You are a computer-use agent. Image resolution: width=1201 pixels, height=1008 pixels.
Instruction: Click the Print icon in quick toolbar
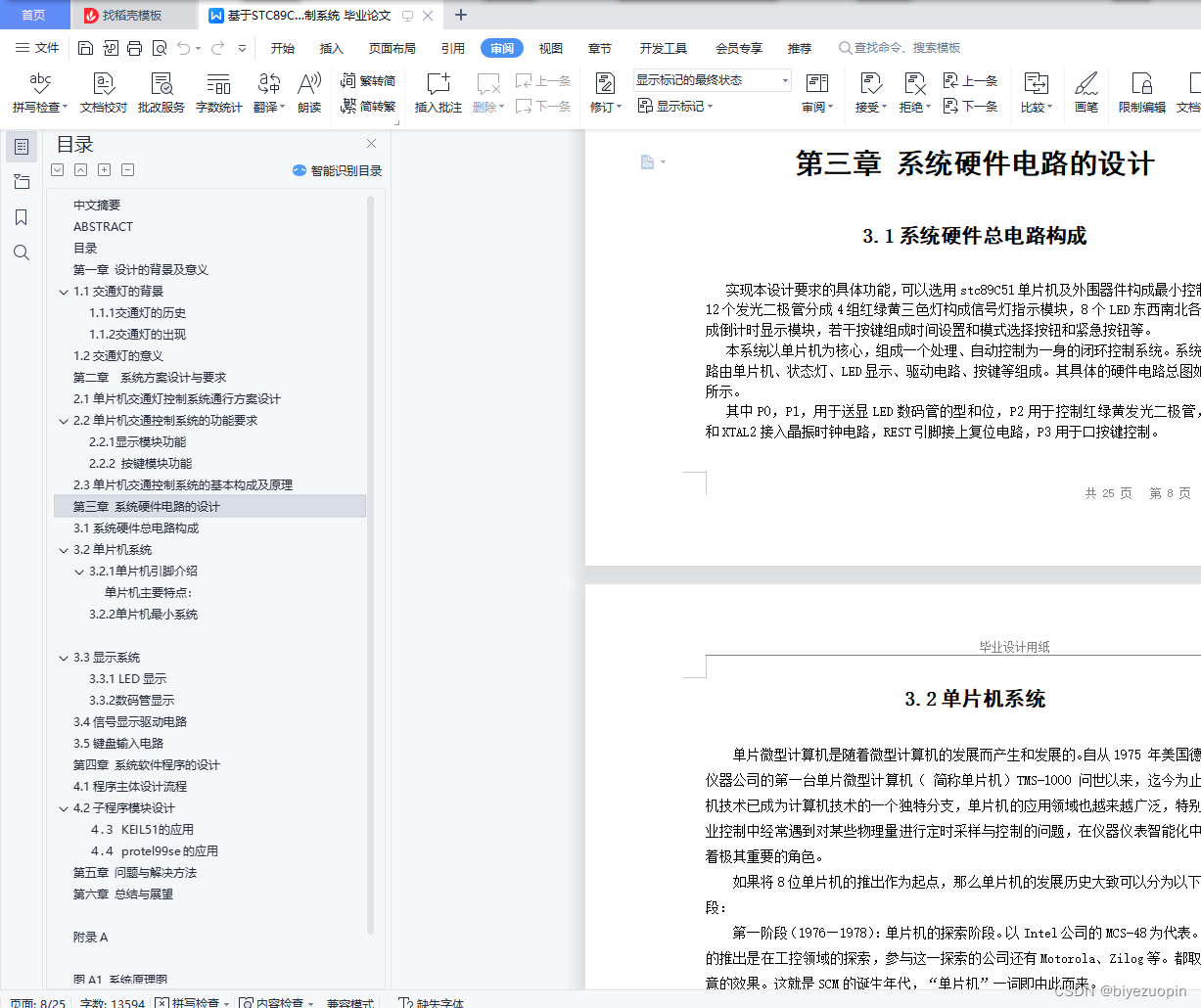[x=134, y=48]
